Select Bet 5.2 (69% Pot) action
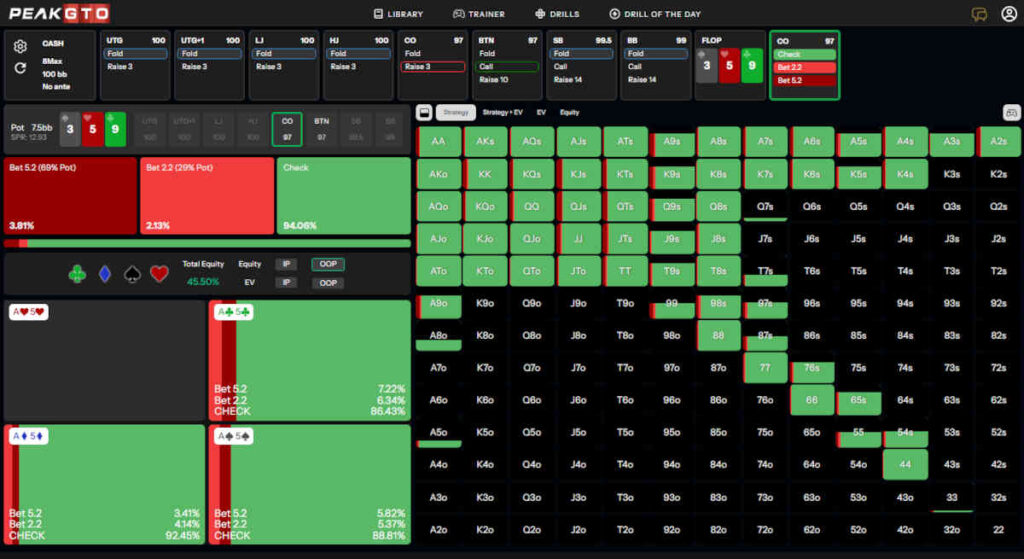Screen dimensions: 1024x559 pos(71,195)
